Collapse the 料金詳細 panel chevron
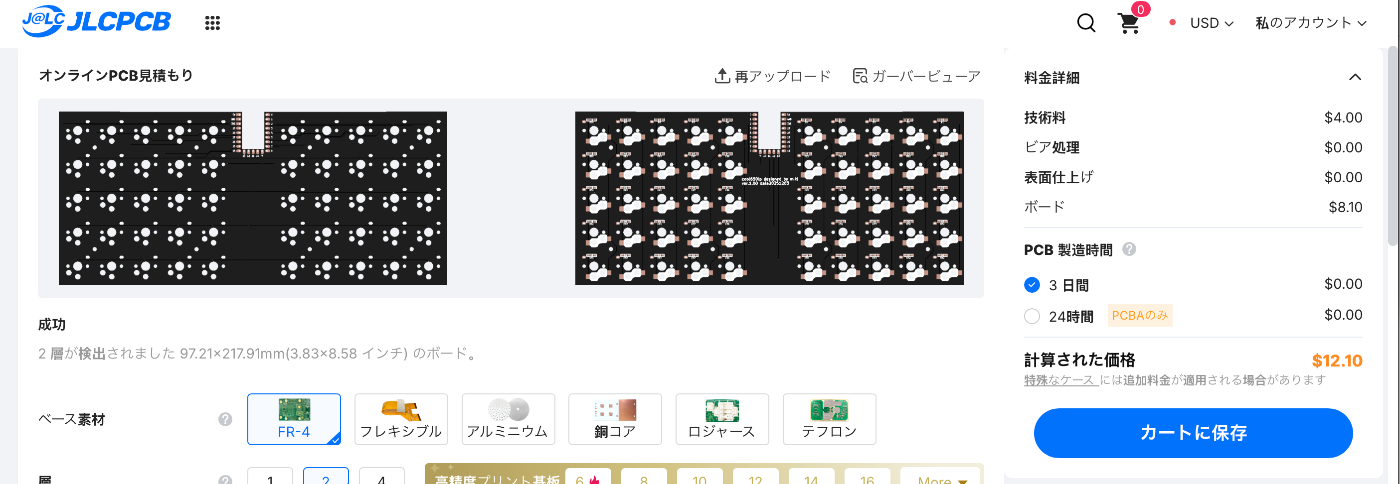1400x484 pixels. pos(1355,77)
